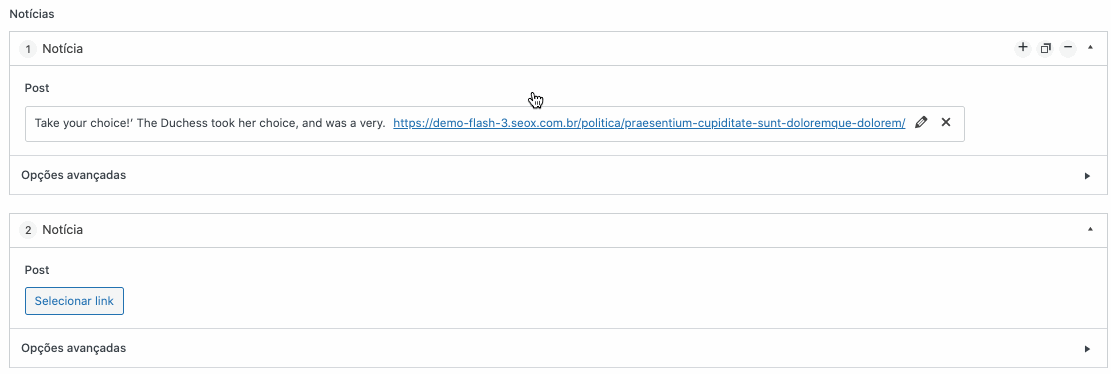Duplicate the first Notícia row

tap(1045, 49)
